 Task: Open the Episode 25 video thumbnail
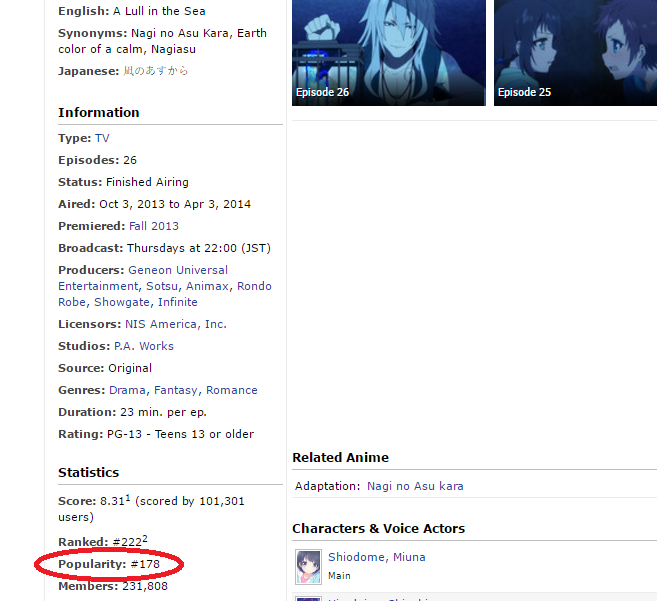(x=575, y=52)
